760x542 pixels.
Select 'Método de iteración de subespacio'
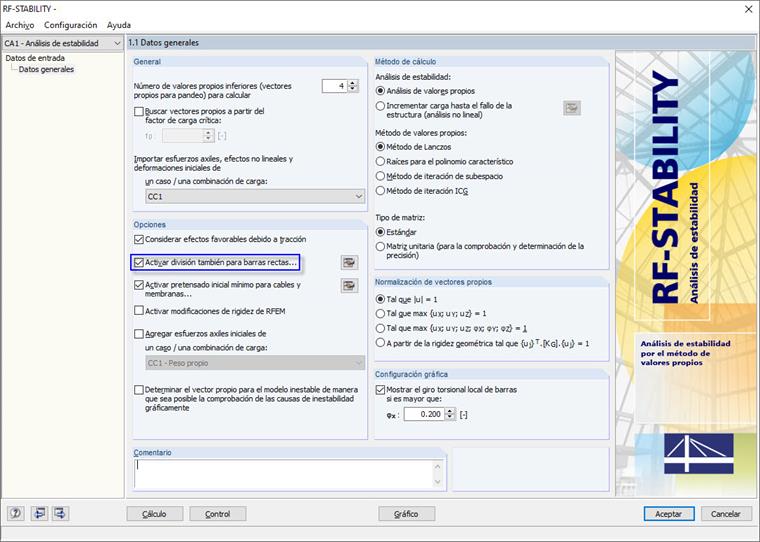(380, 176)
